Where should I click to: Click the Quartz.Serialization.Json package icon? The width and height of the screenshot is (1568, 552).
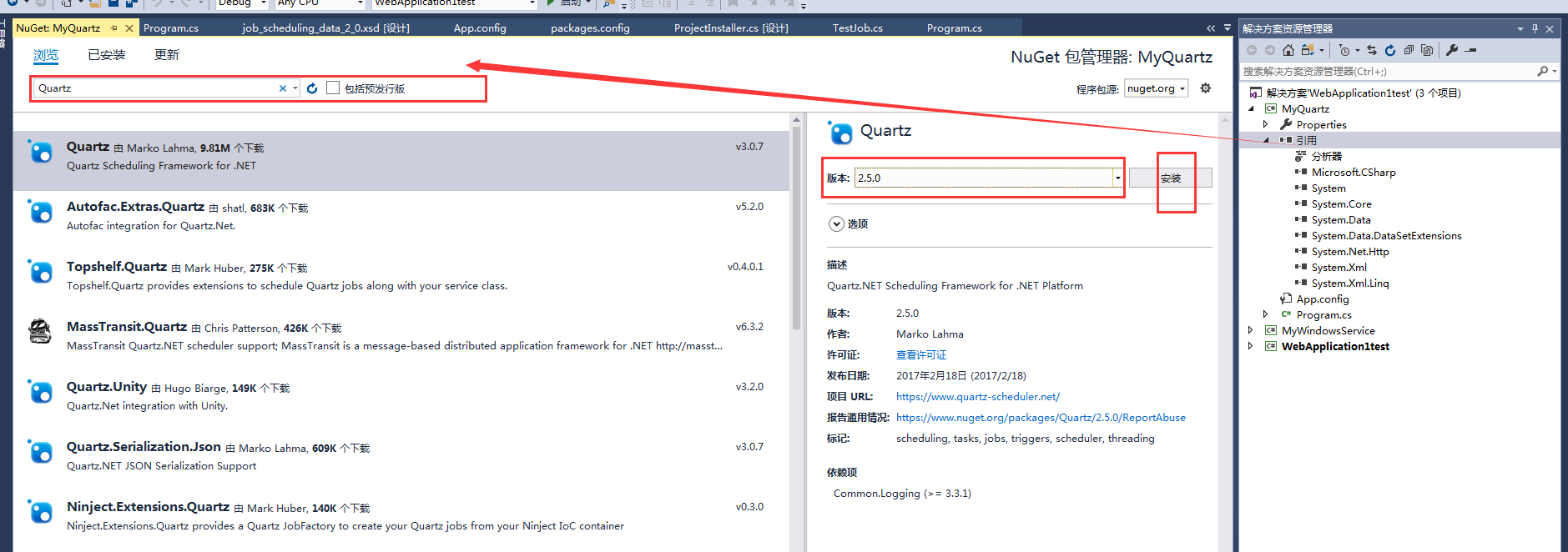click(40, 452)
